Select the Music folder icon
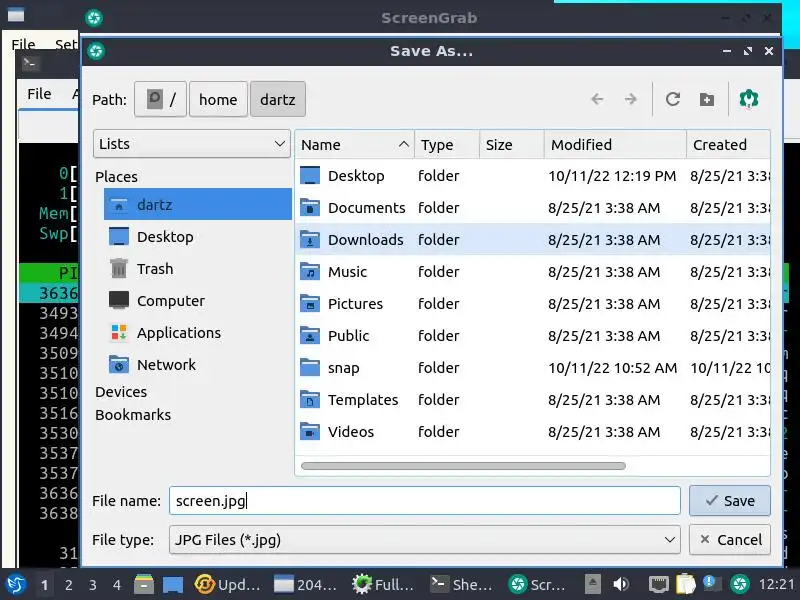Image resolution: width=800 pixels, height=600 pixels. [x=310, y=272]
